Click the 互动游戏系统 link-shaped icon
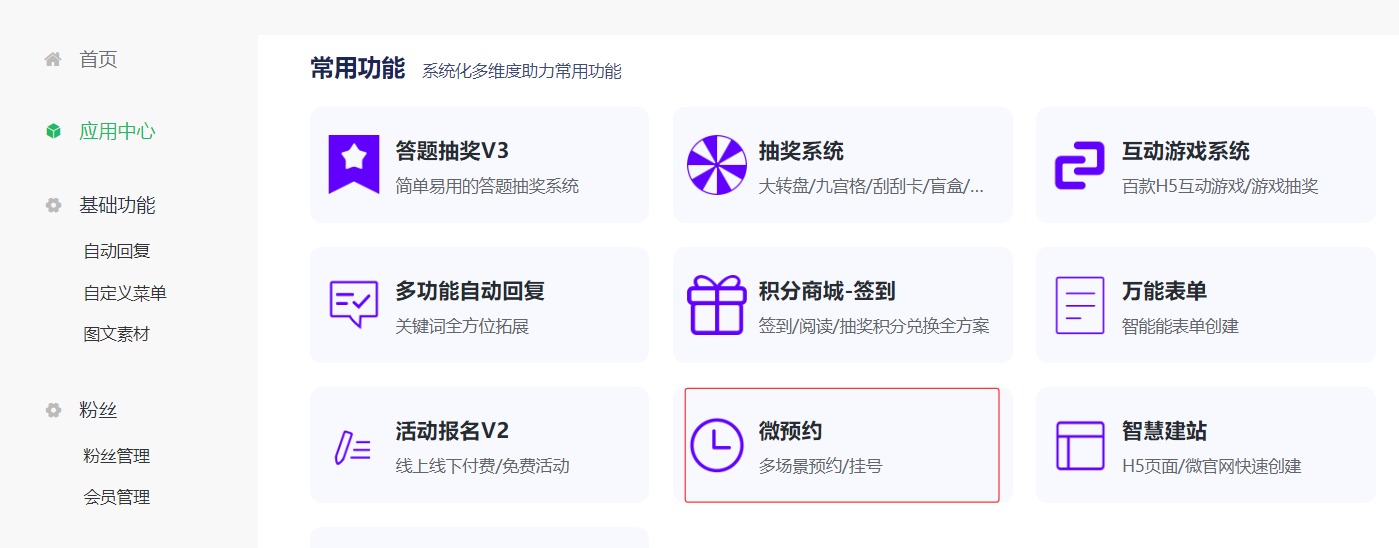Viewport: 1399px width, 548px height. 1080,166
